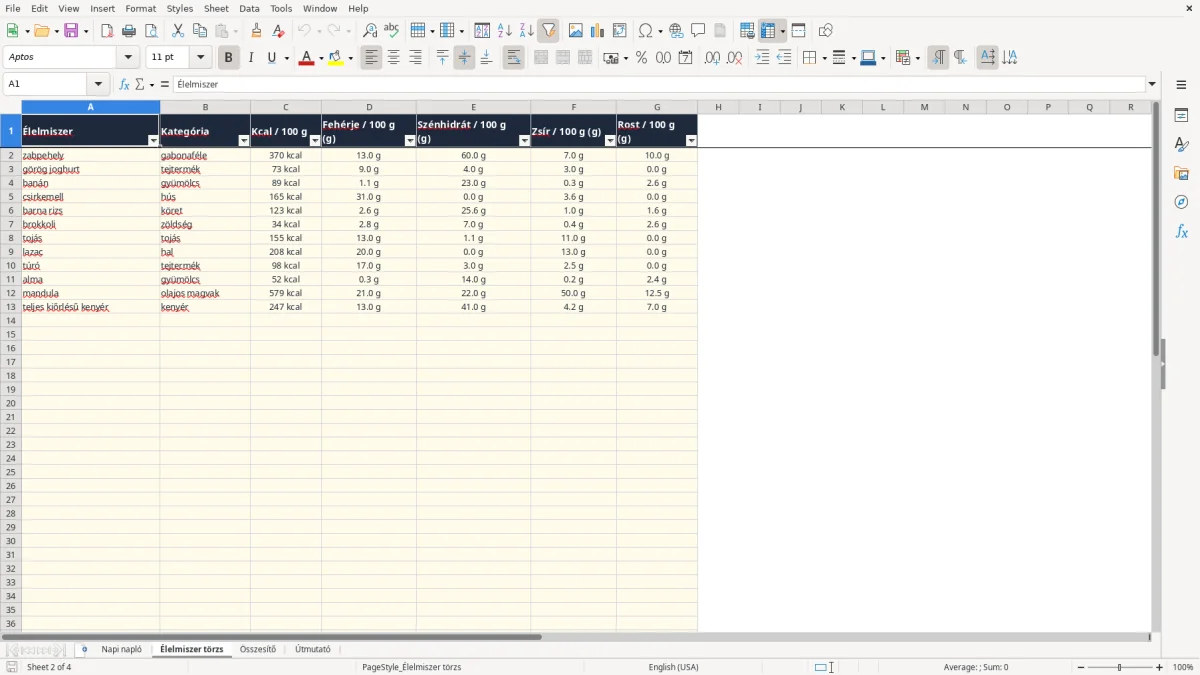Screen dimensions: 1200x675
Task: Open Élelmiszer column filter dropdown
Action: 153,141
